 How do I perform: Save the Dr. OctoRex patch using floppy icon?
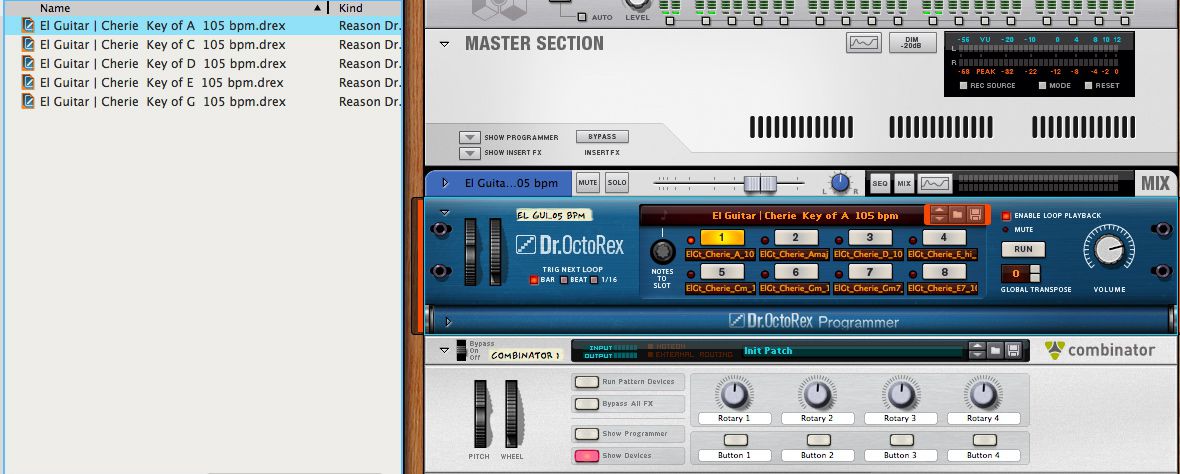coord(975,215)
